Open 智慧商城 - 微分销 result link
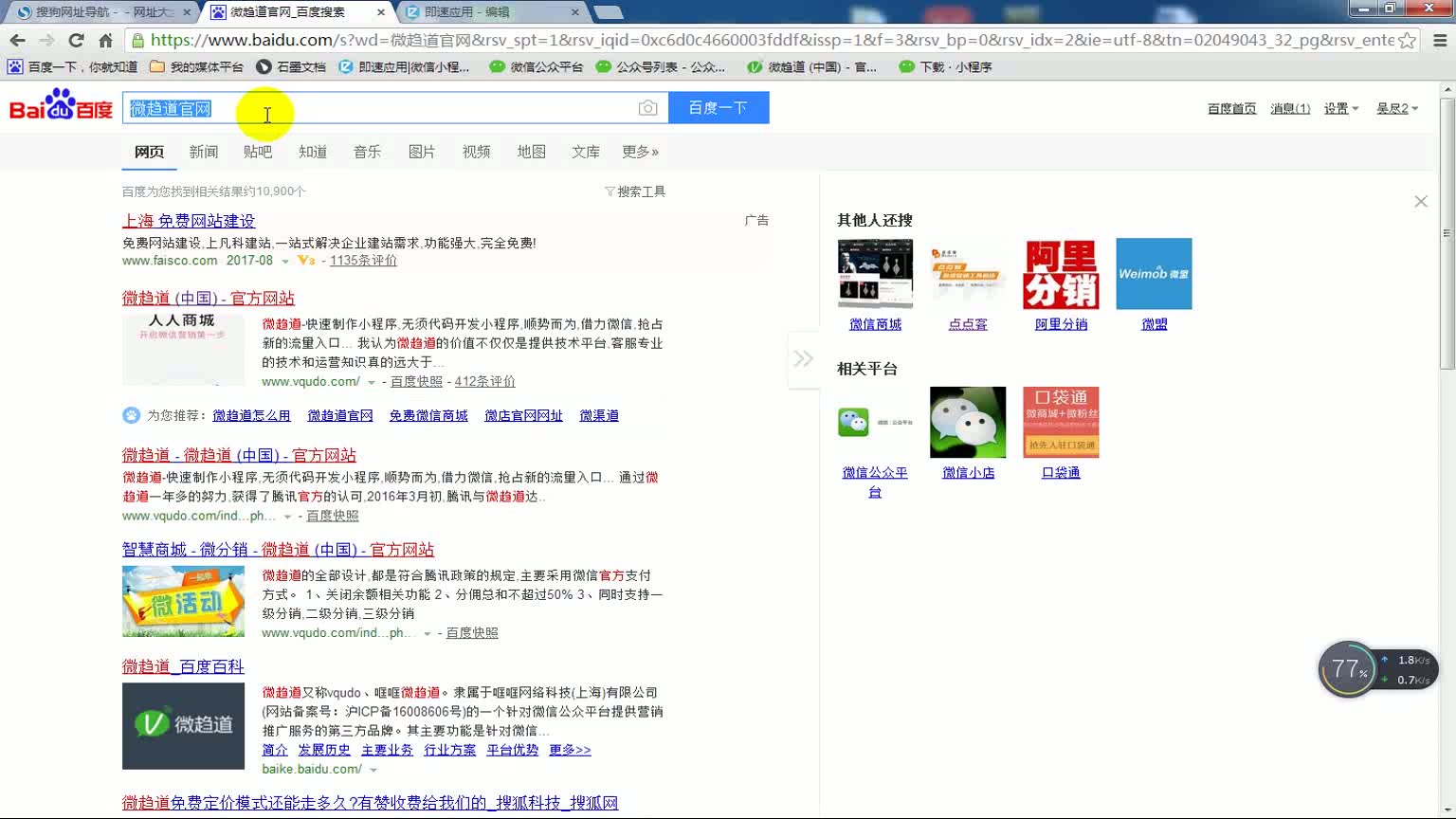Screen dimensions: 1456x819 [278, 550]
